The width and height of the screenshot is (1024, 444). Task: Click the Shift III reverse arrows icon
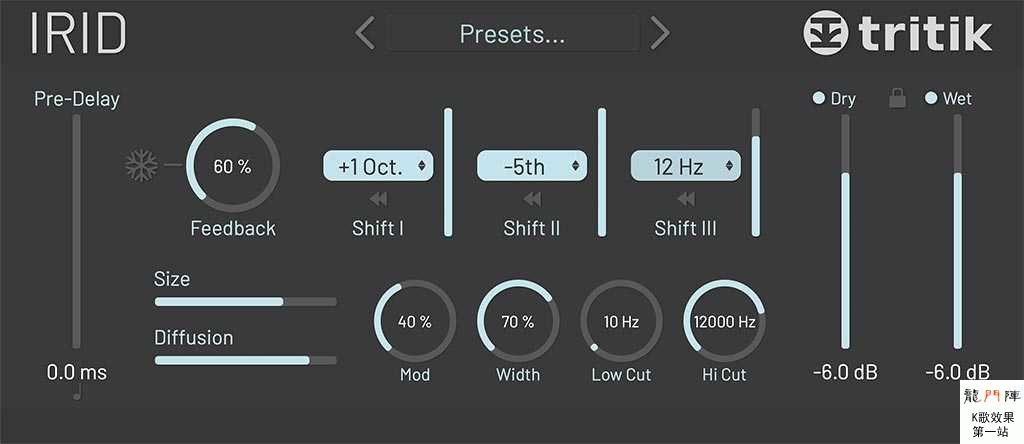coord(686,198)
